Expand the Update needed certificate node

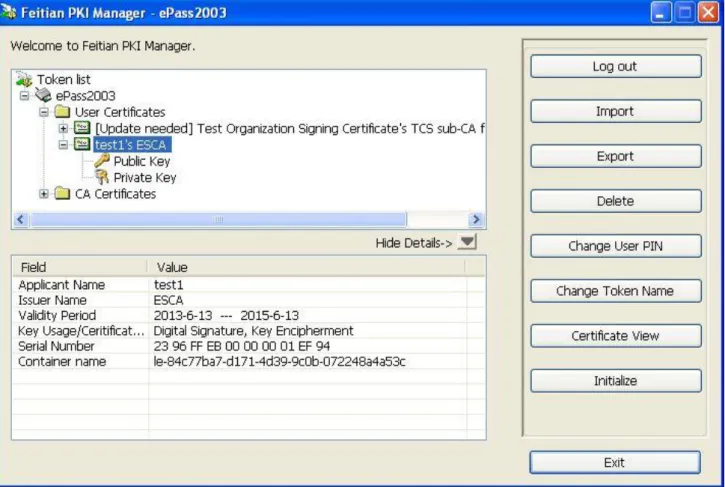63,128
